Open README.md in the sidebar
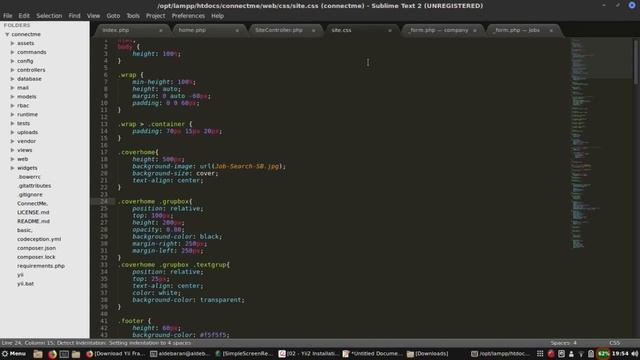This screenshot has height=360, width=640. [33, 221]
